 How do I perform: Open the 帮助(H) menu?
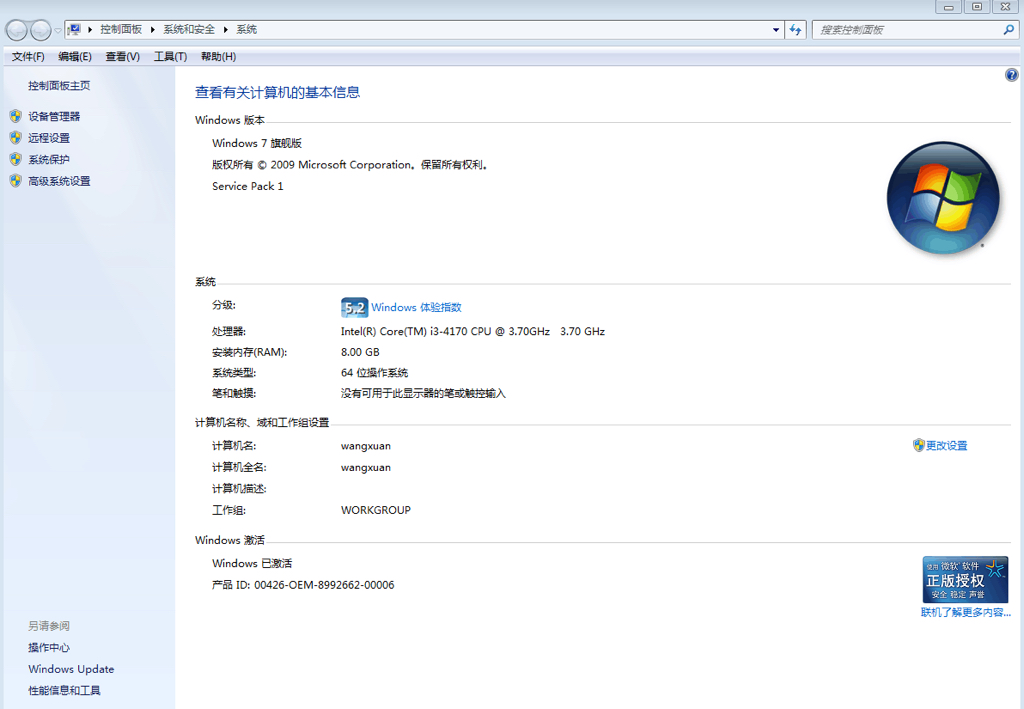[219, 57]
